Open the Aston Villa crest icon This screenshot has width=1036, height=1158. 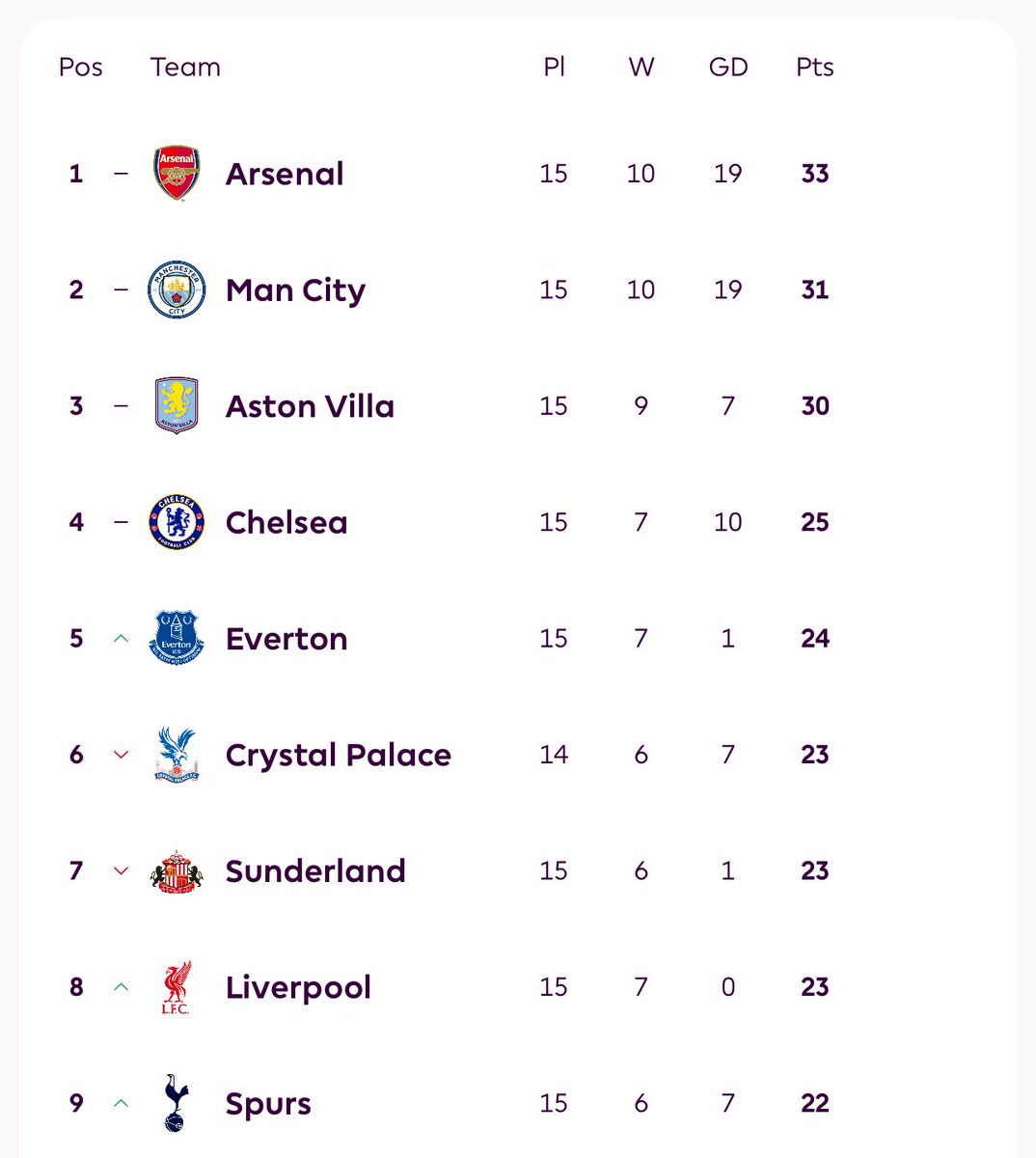[x=177, y=405]
